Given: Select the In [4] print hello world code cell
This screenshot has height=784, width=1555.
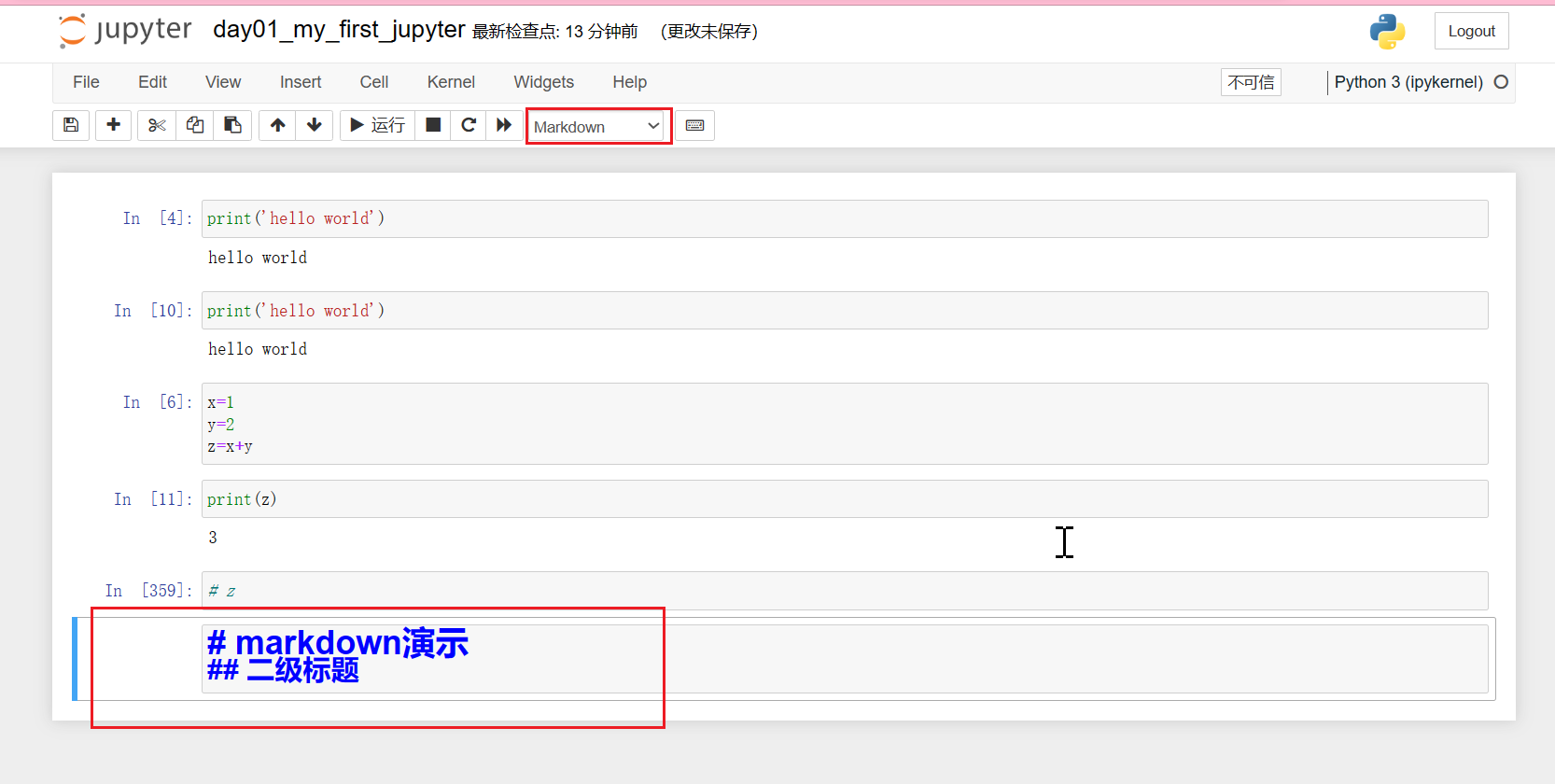Looking at the screenshot, I should click(845, 218).
